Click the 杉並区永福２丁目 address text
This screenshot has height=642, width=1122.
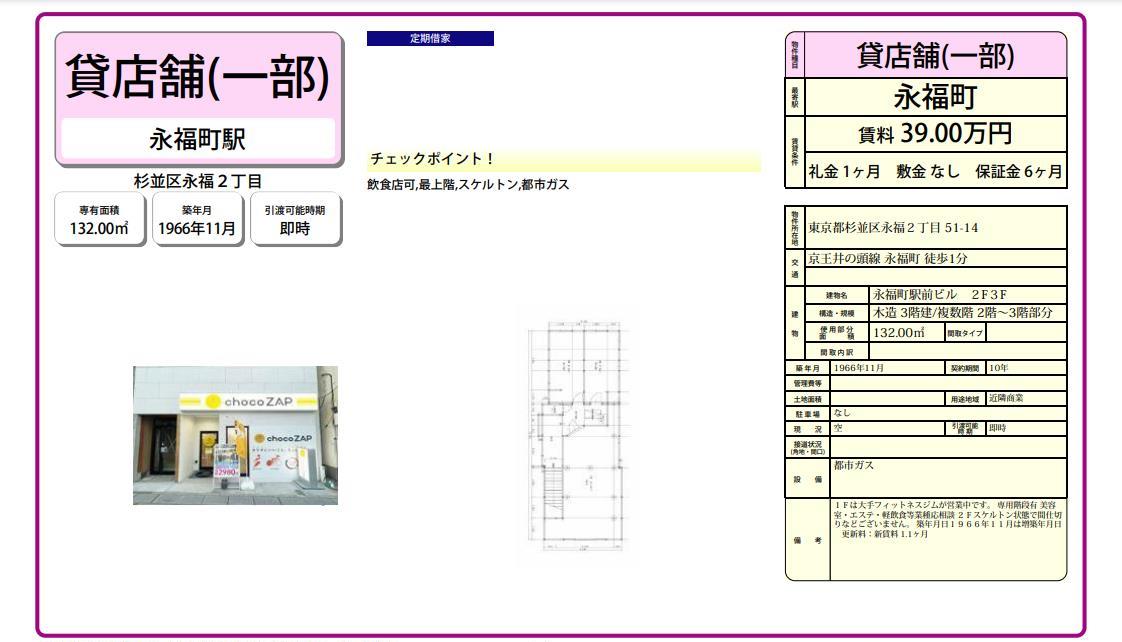click(198, 181)
